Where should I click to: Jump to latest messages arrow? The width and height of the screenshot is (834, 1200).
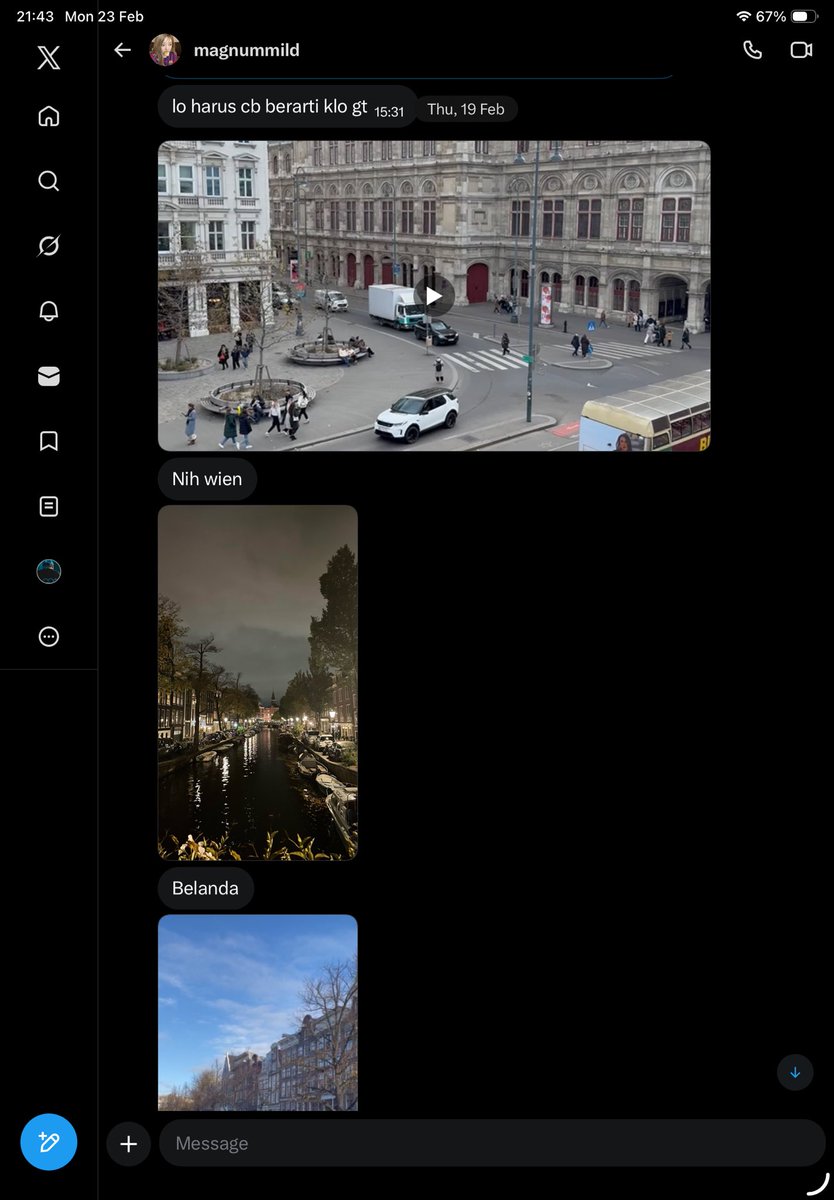click(x=795, y=1072)
